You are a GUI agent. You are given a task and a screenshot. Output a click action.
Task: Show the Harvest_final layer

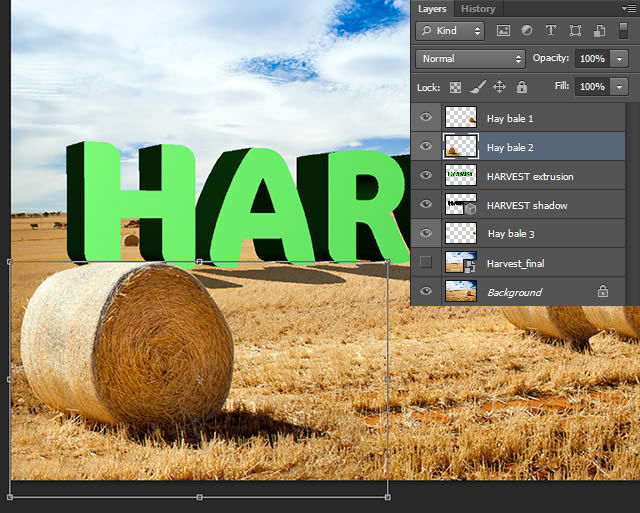[x=426, y=262]
